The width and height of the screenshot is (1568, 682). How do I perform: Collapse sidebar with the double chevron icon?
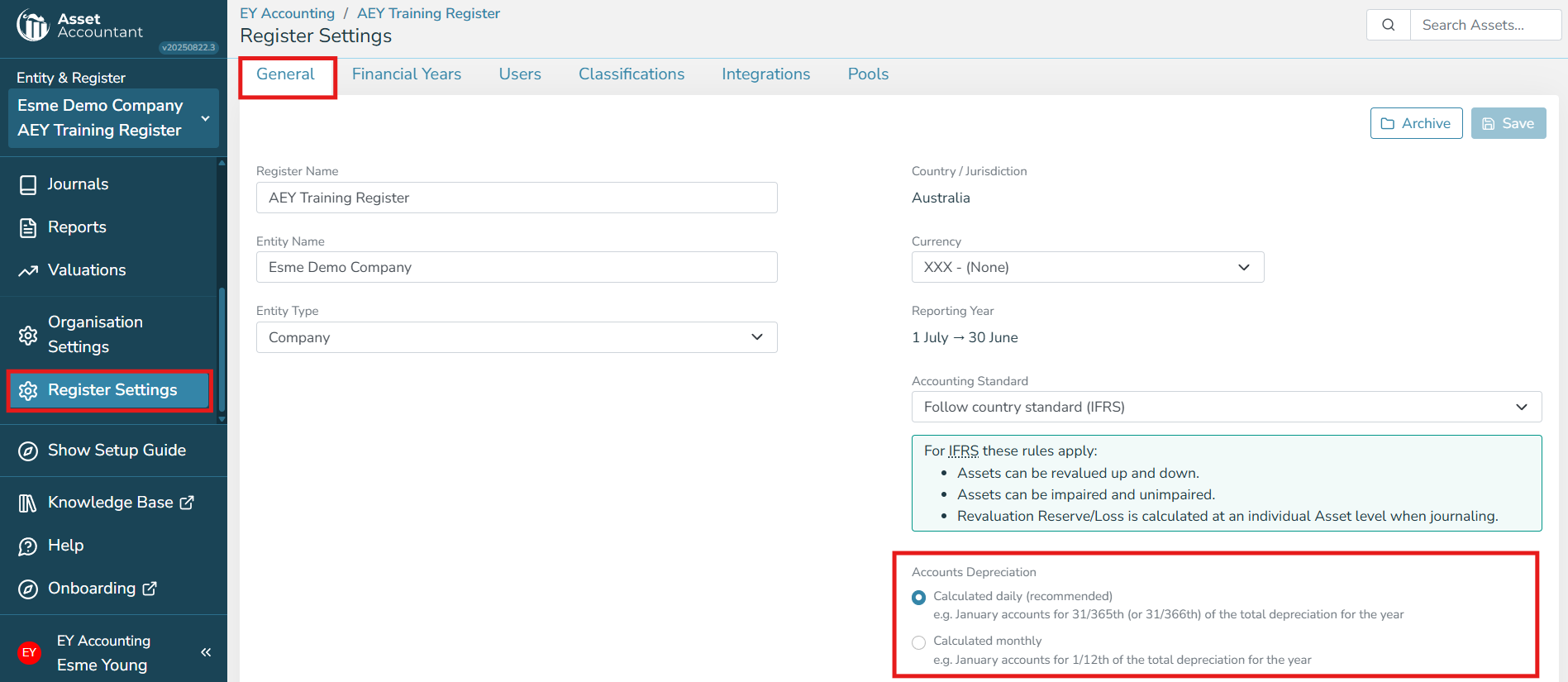point(206,652)
